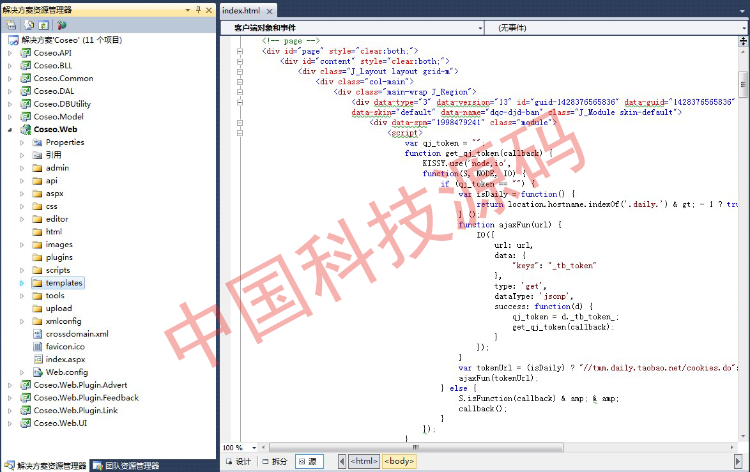Click the tag navigator left arrow
Viewport: 750px width, 472px height.
[342, 461]
